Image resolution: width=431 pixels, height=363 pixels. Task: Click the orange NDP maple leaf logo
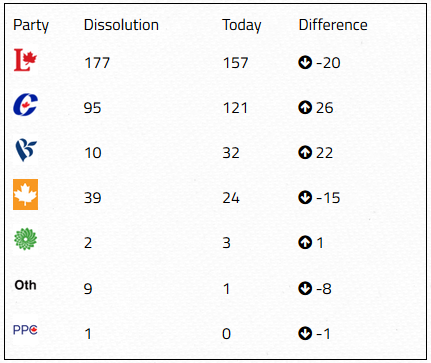click(x=25, y=195)
